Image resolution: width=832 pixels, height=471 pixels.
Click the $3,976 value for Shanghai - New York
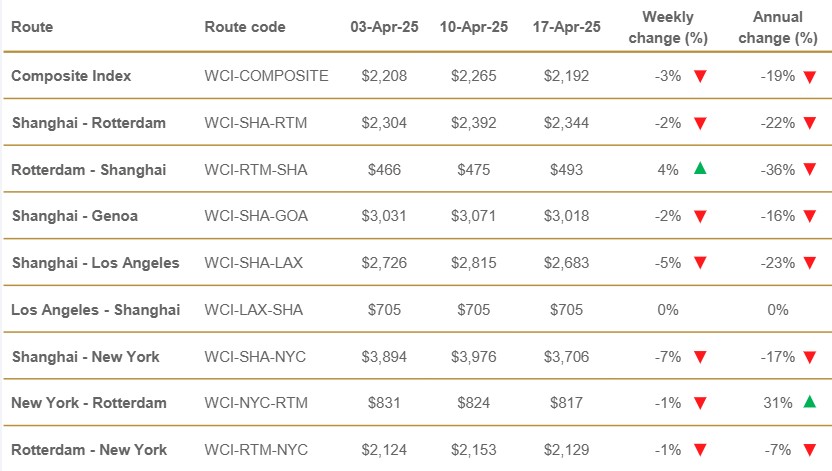pyautogui.click(x=473, y=356)
